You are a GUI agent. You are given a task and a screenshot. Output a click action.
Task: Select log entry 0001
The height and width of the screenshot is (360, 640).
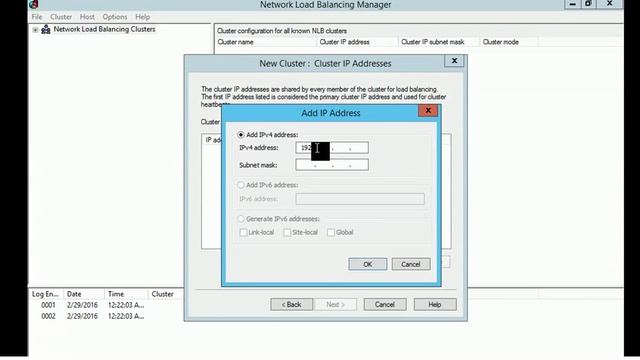pos(48,305)
